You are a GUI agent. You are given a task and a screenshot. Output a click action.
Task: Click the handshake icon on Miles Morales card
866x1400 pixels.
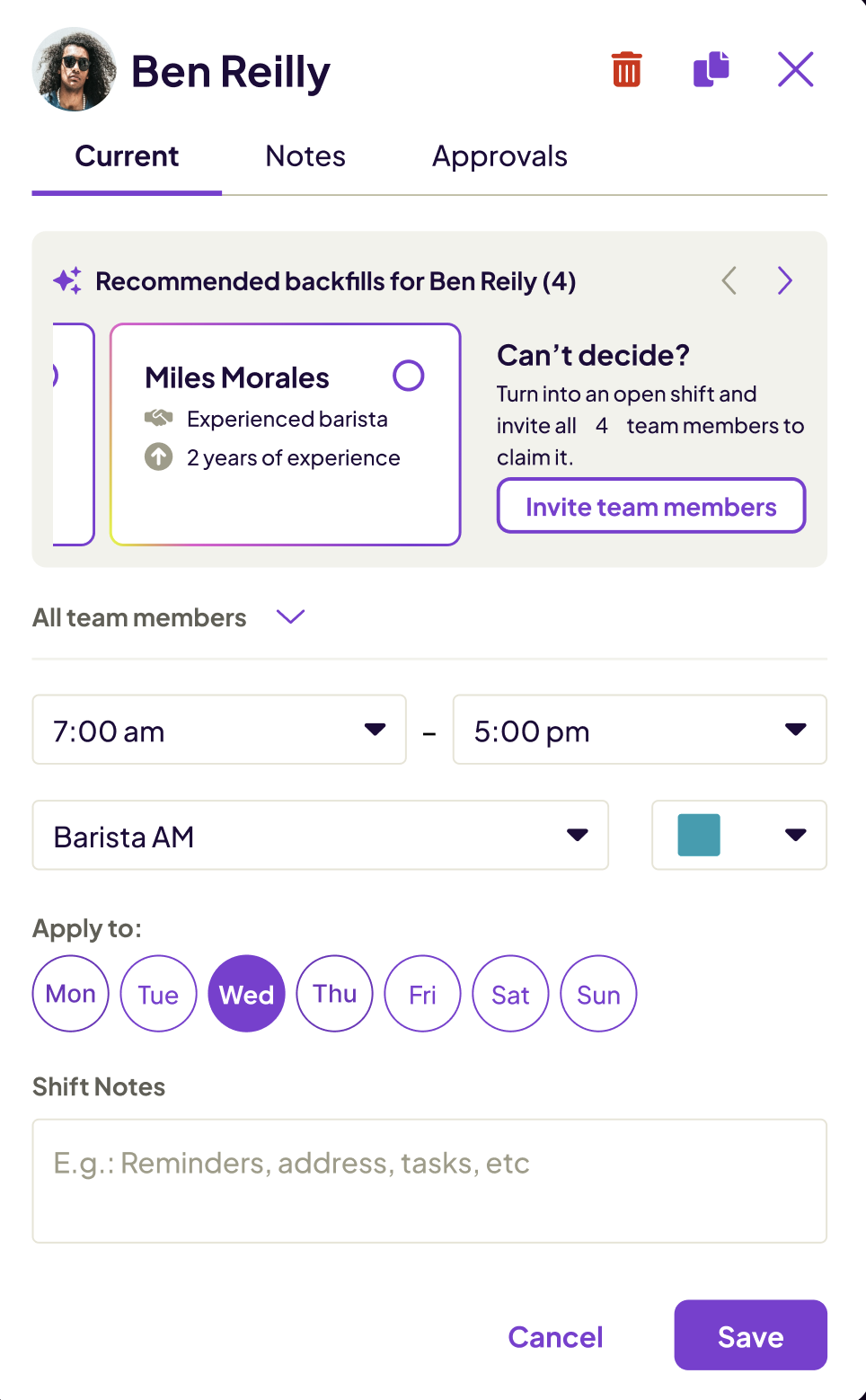(x=159, y=418)
